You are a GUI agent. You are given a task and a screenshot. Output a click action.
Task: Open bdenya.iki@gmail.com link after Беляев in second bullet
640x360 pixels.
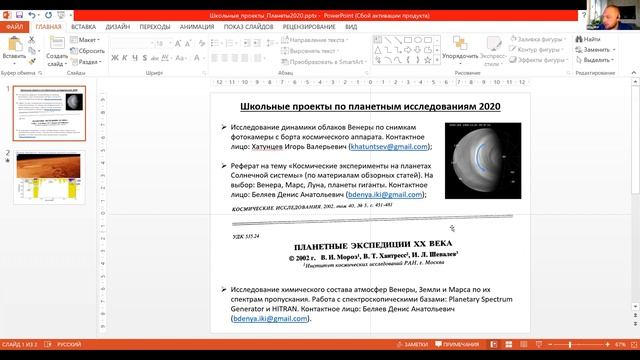pyautogui.click(x=385, y=195)
